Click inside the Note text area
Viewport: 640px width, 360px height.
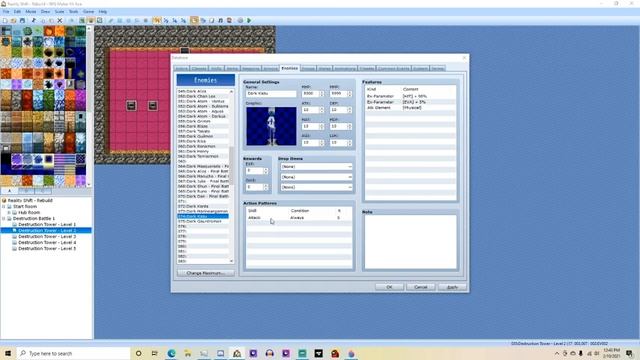[x=410, y=242]
